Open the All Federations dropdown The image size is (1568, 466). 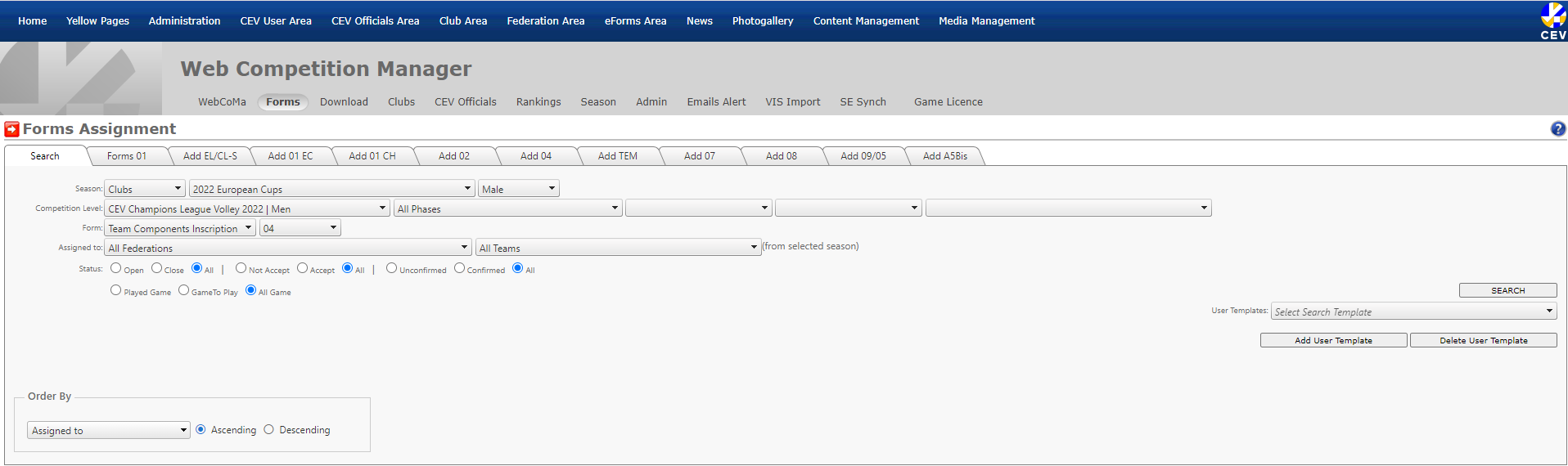(288, 248)
